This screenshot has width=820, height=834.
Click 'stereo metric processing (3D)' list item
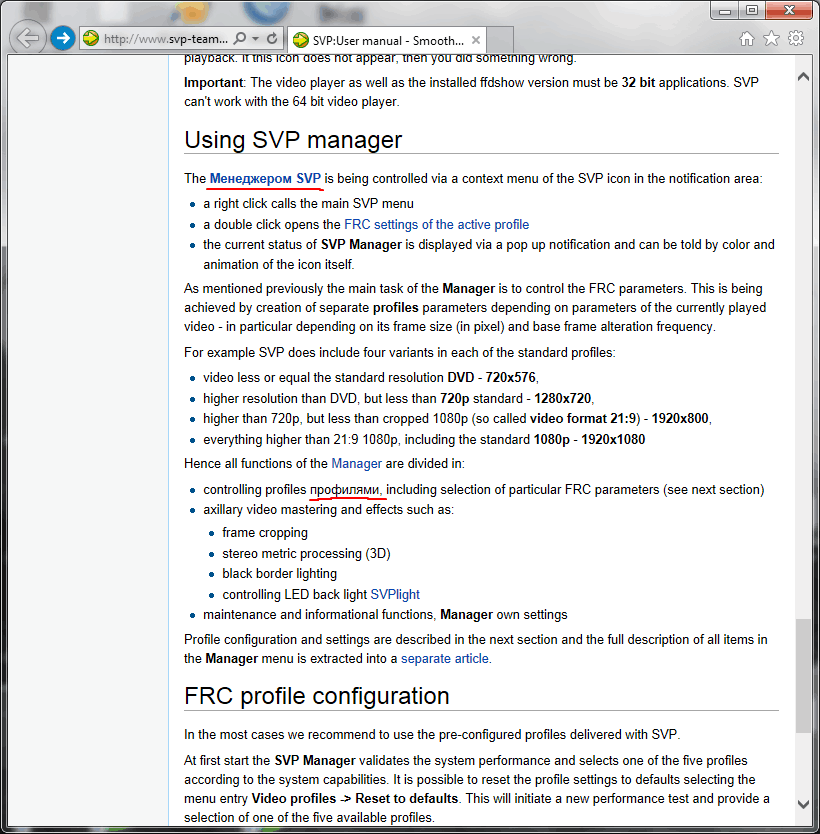(x=306, y=554)
